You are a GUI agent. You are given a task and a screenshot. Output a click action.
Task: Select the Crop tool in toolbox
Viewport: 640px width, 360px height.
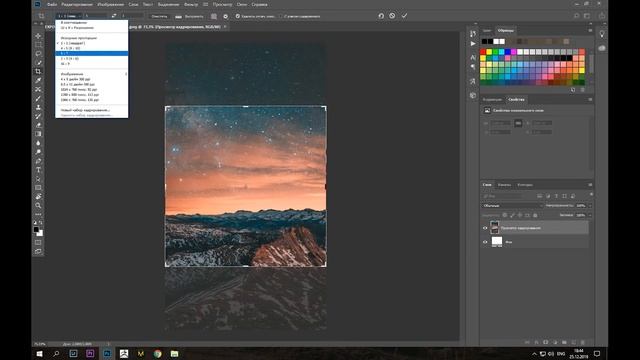click(38, 71)
